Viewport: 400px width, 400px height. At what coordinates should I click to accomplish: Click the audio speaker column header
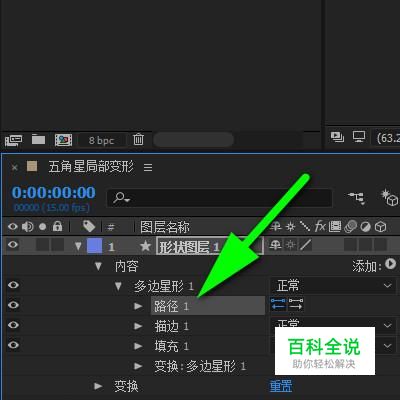click(27, 227)
